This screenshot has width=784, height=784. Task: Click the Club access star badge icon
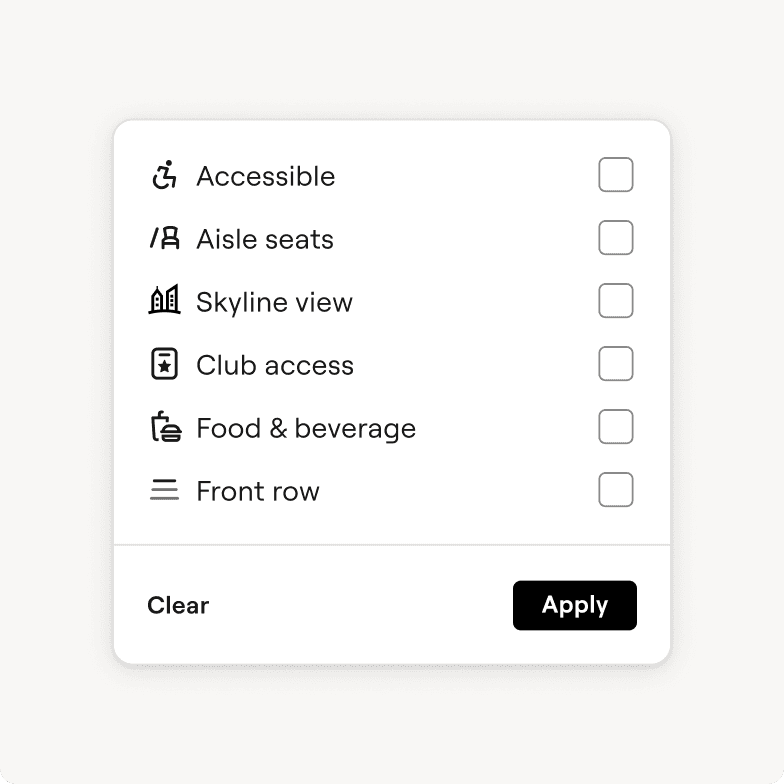coord(164,365)
